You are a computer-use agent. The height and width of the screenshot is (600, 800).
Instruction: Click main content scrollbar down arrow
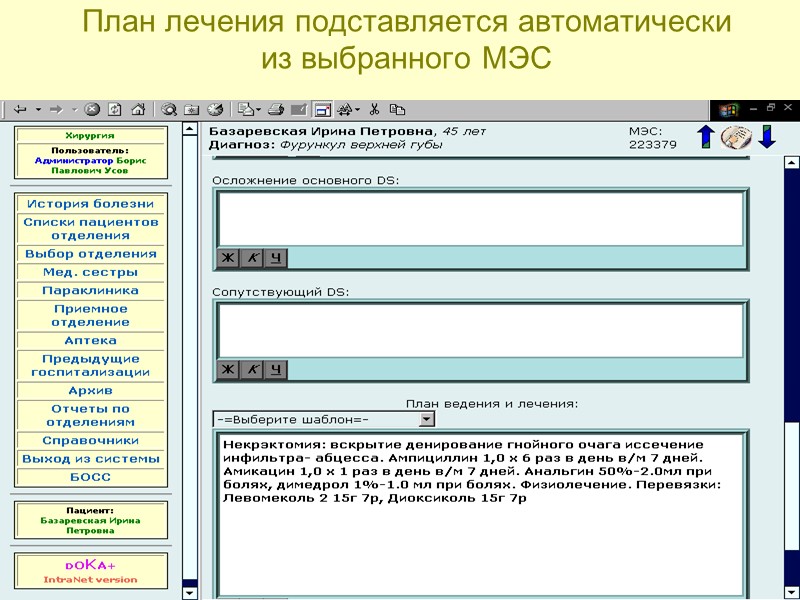pyautogui.click(x=791, y=592)
